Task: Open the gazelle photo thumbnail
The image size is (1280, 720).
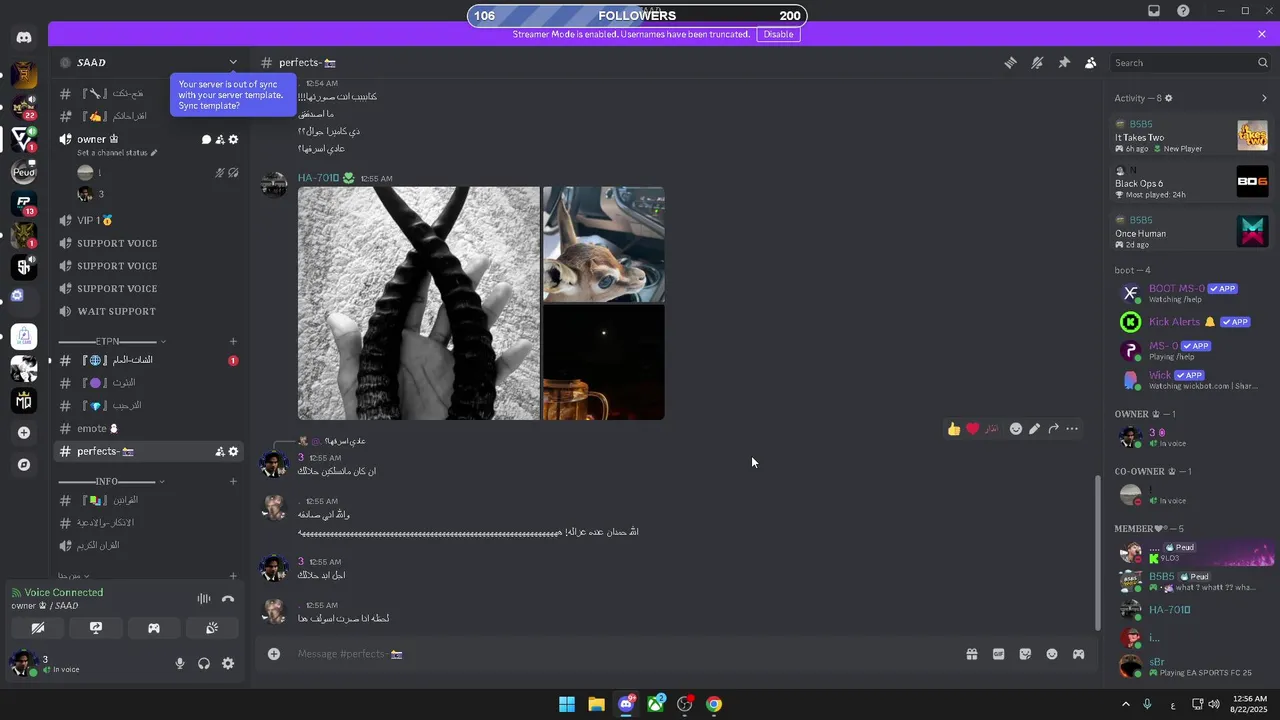Action: click(603, 244)
